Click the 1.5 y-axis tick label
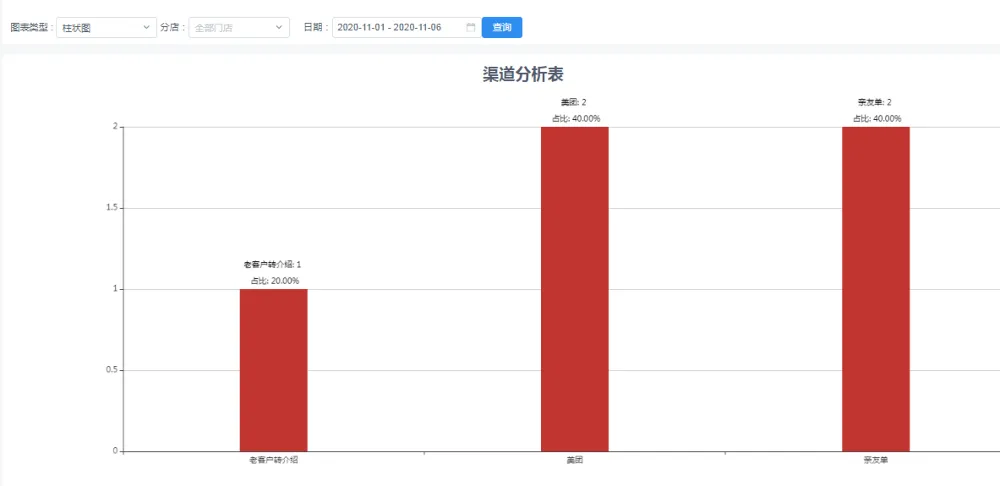Screen dimensions: 1000x486 tap(110, 208)
